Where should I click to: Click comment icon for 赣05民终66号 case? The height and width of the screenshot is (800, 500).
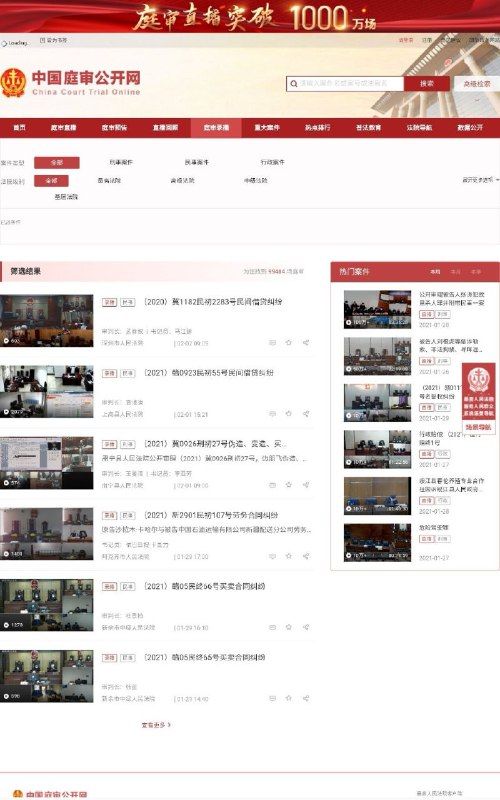(272, 627)
